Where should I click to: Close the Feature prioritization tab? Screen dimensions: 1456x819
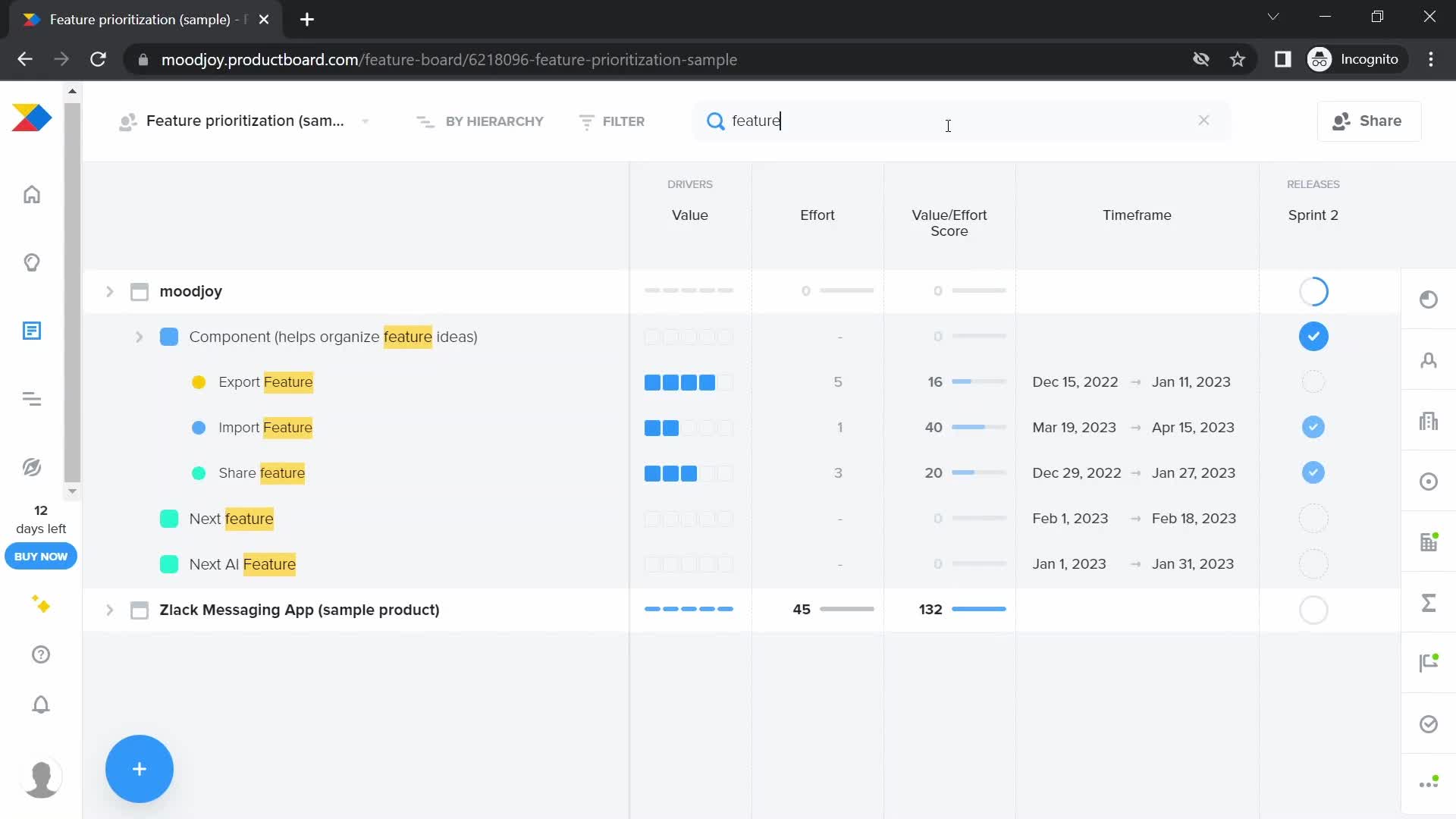[x=264, y=20]
